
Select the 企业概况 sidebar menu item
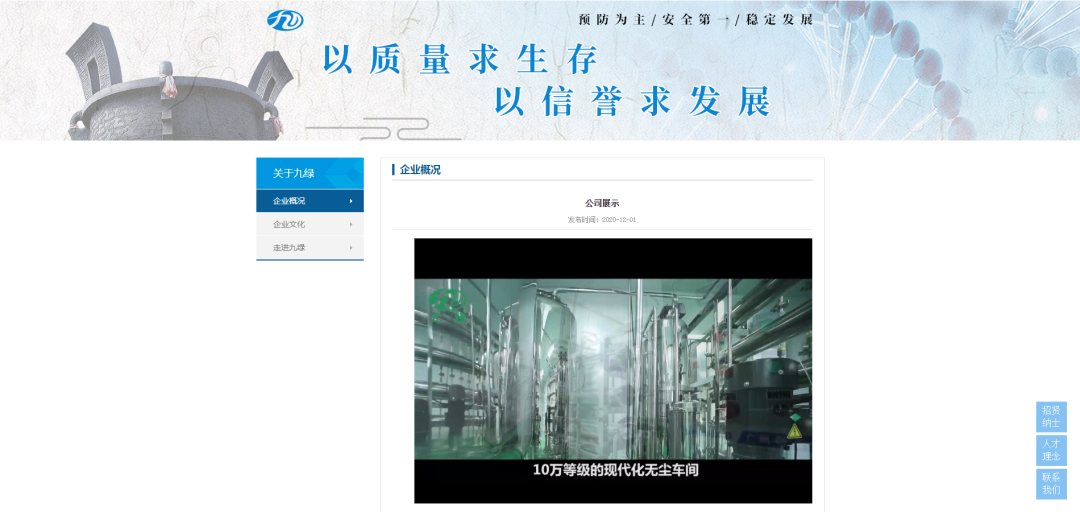[x=290, y=201]
